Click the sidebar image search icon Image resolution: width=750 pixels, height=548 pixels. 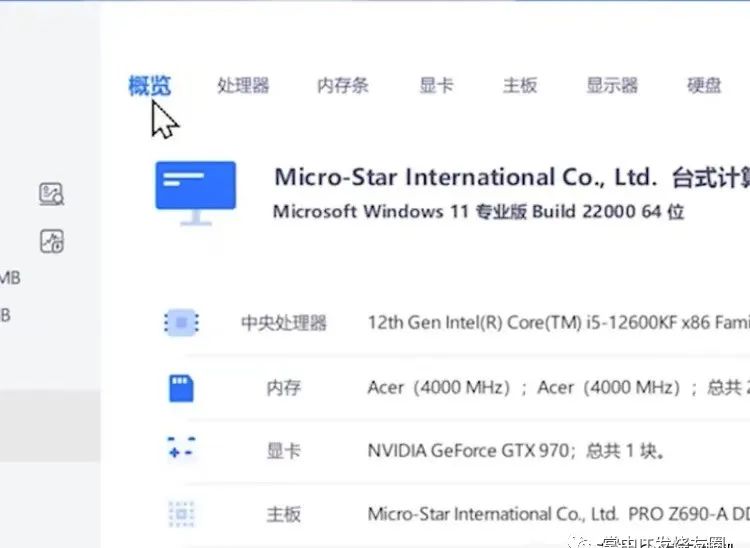51,194
